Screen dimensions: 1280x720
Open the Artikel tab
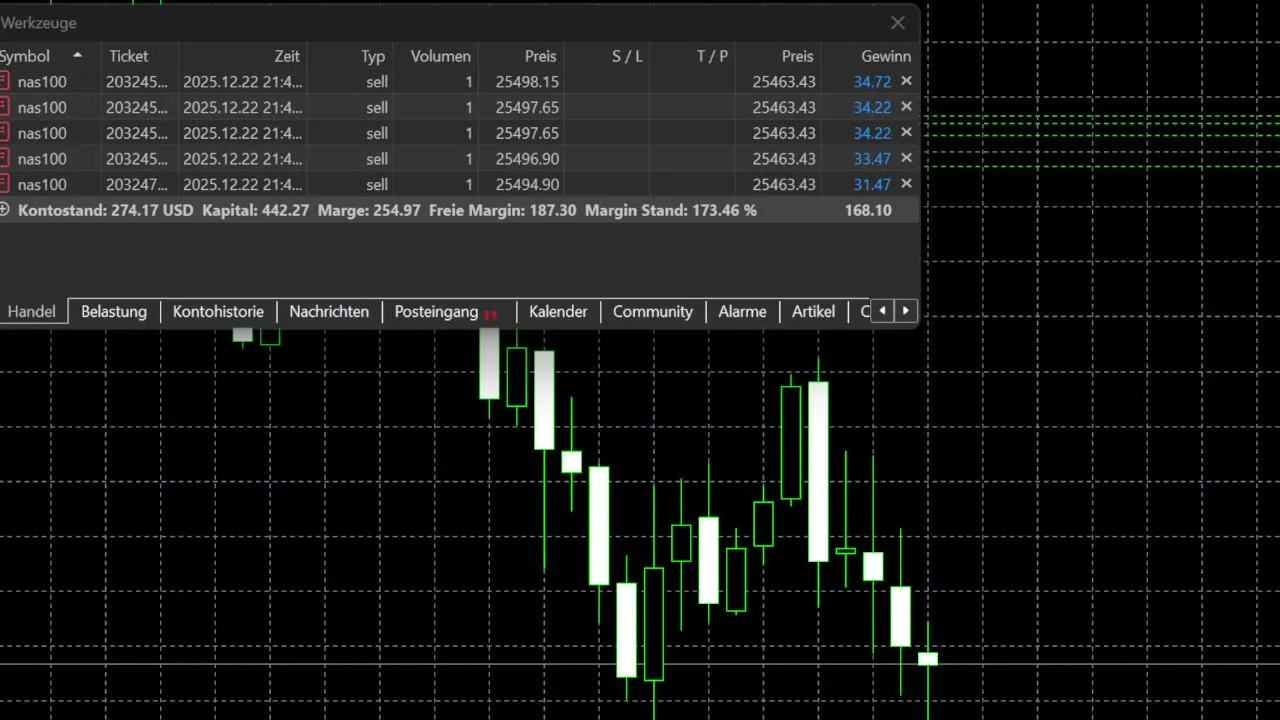tap(813, 311)
